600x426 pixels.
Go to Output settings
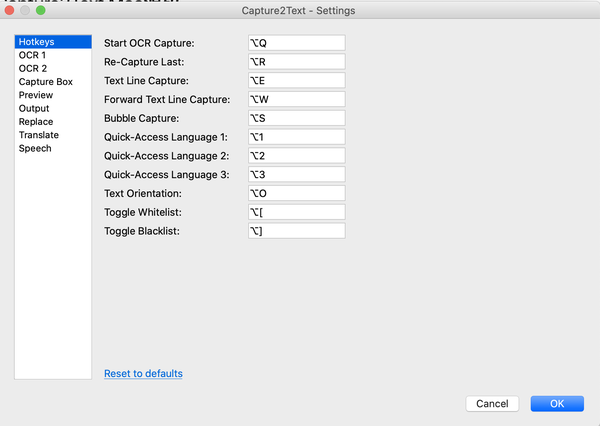(x=34, y=108)
